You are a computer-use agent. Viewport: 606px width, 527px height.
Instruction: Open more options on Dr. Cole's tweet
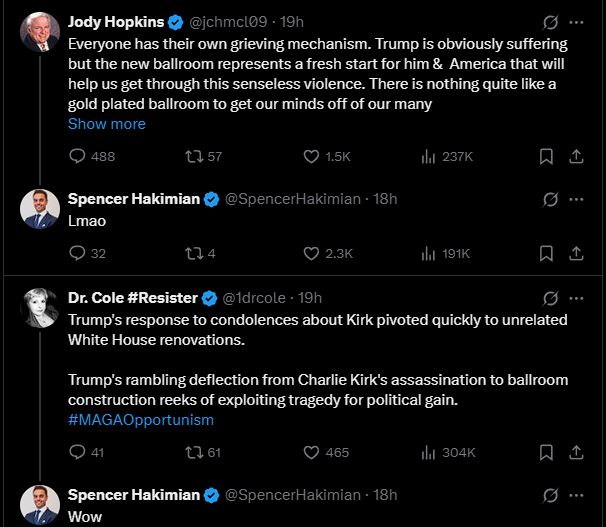(x=576, y=298)
